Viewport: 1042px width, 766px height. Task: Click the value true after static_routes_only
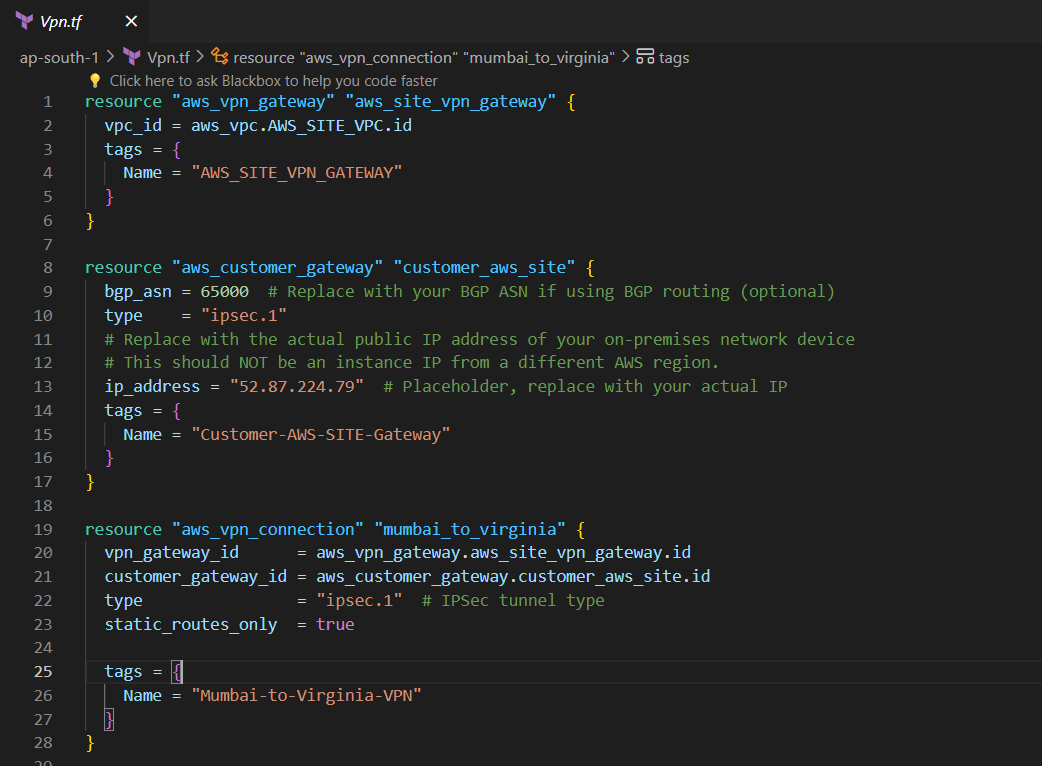pos(335,624)
